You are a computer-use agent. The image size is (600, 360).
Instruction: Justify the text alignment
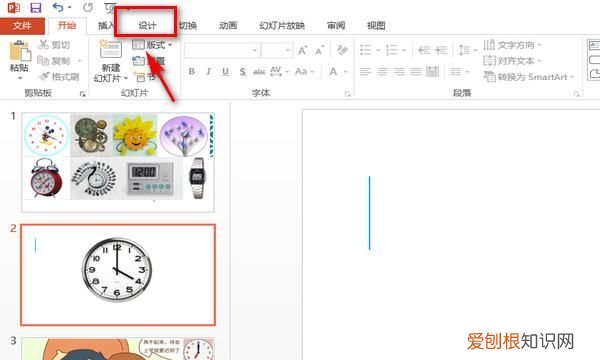point(416,71)
